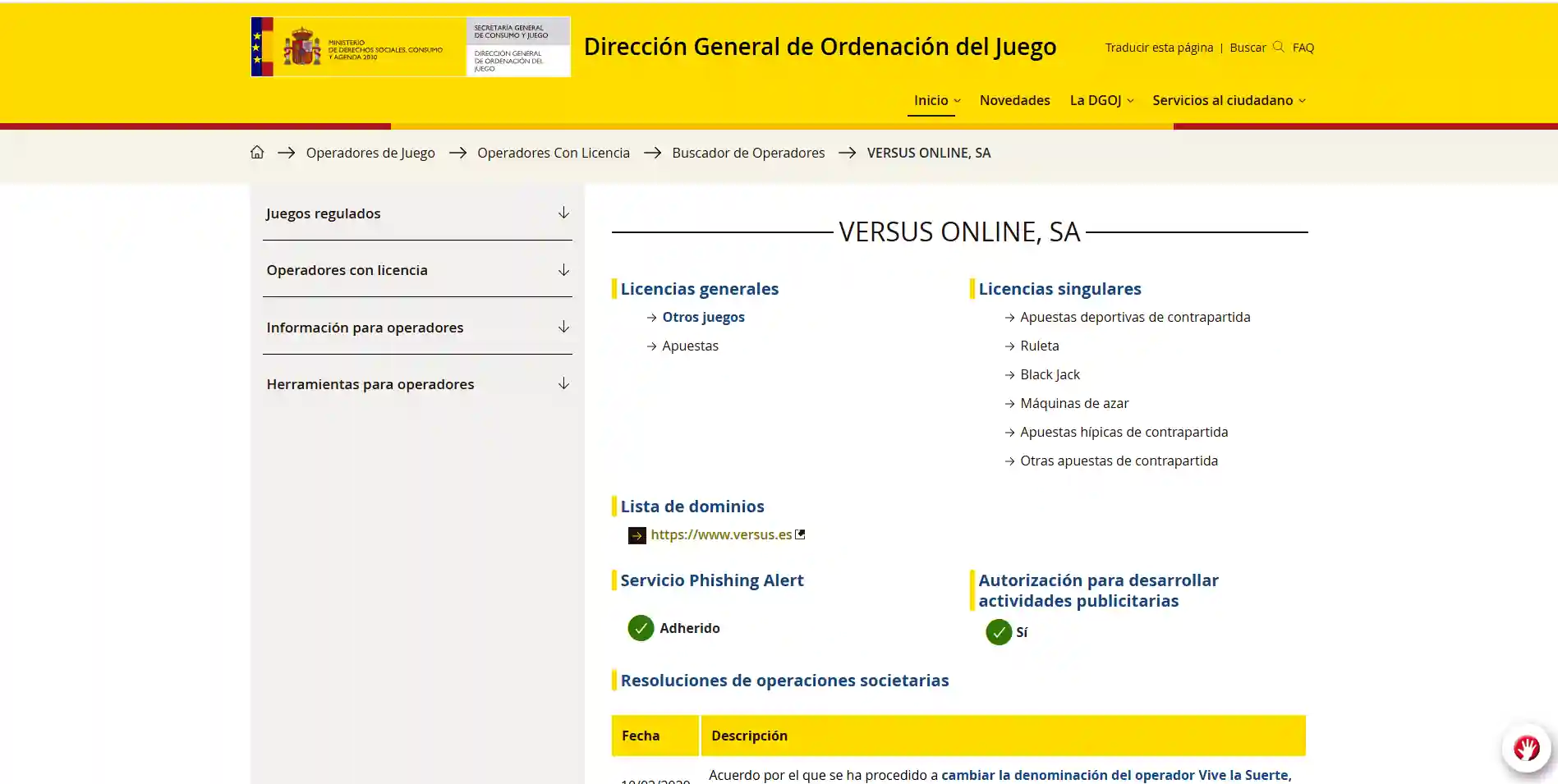
Task: Click Máquinas de azar item
Action: pos(1074,403)
